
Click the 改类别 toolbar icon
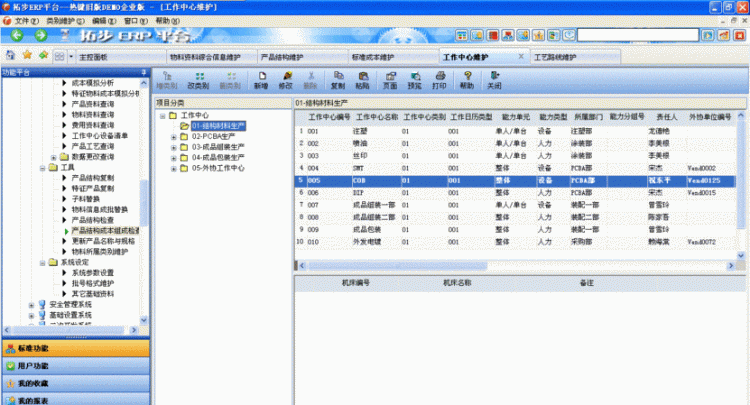click(x=199, y=80)
